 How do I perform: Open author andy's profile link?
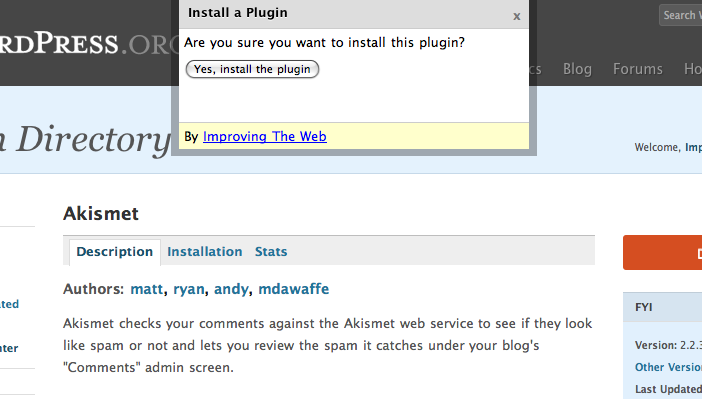[231, 289]
